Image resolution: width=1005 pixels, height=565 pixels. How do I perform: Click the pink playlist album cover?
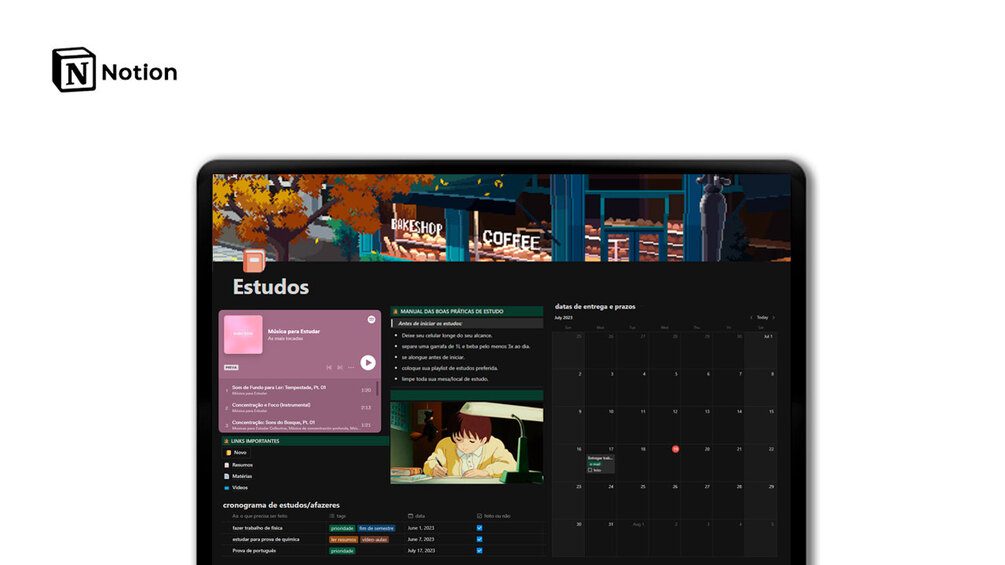coord(243,334)
